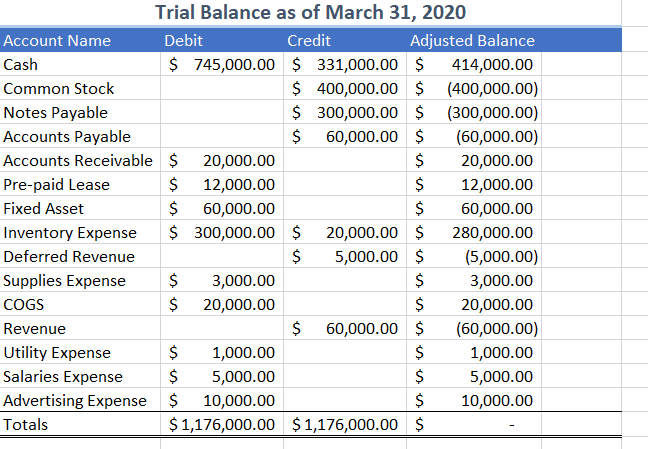Click the Deferred Revenue row label
The image size is (648, 449).
(x=80, y=256)
